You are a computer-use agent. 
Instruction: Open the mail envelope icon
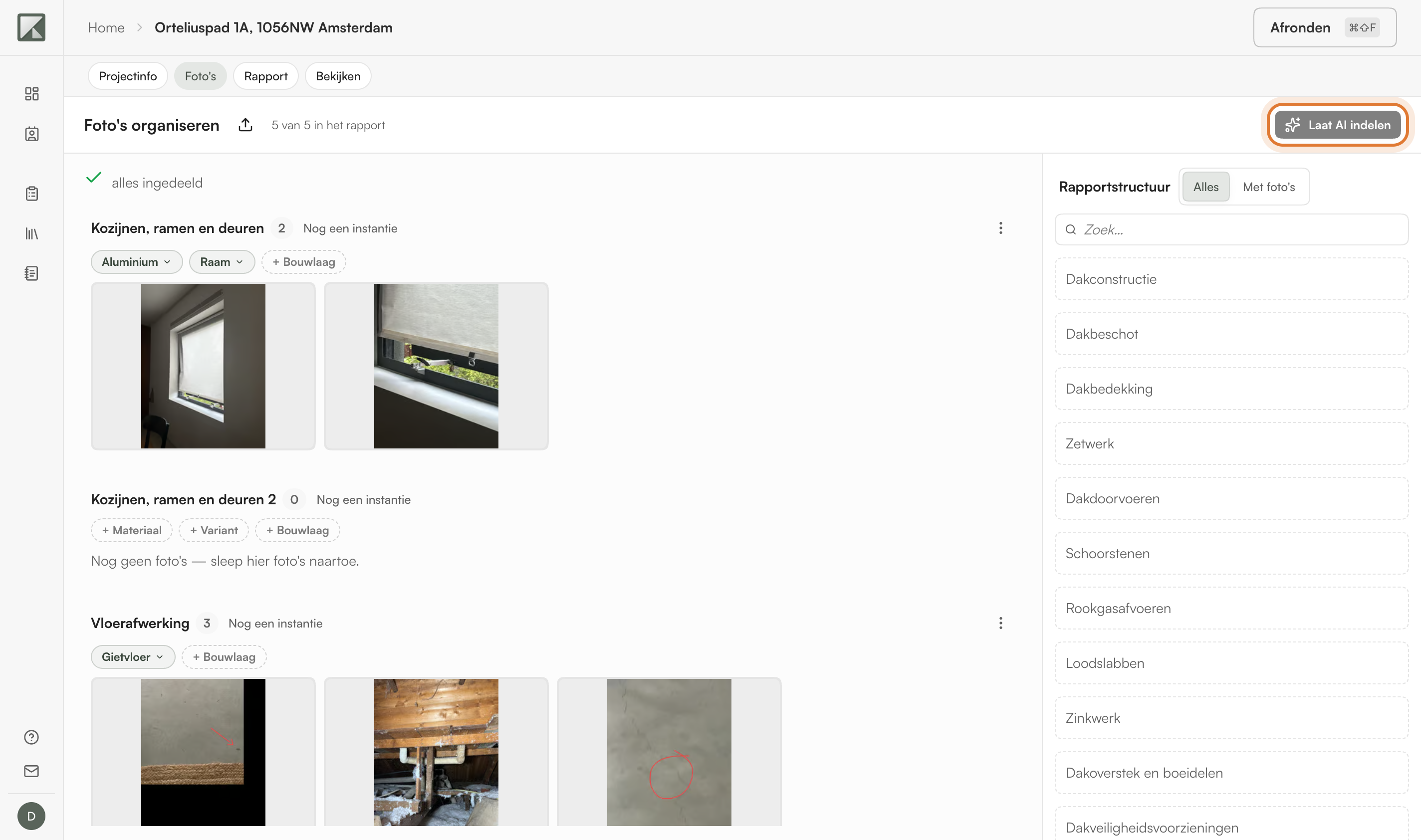click(x=32, y=771)
